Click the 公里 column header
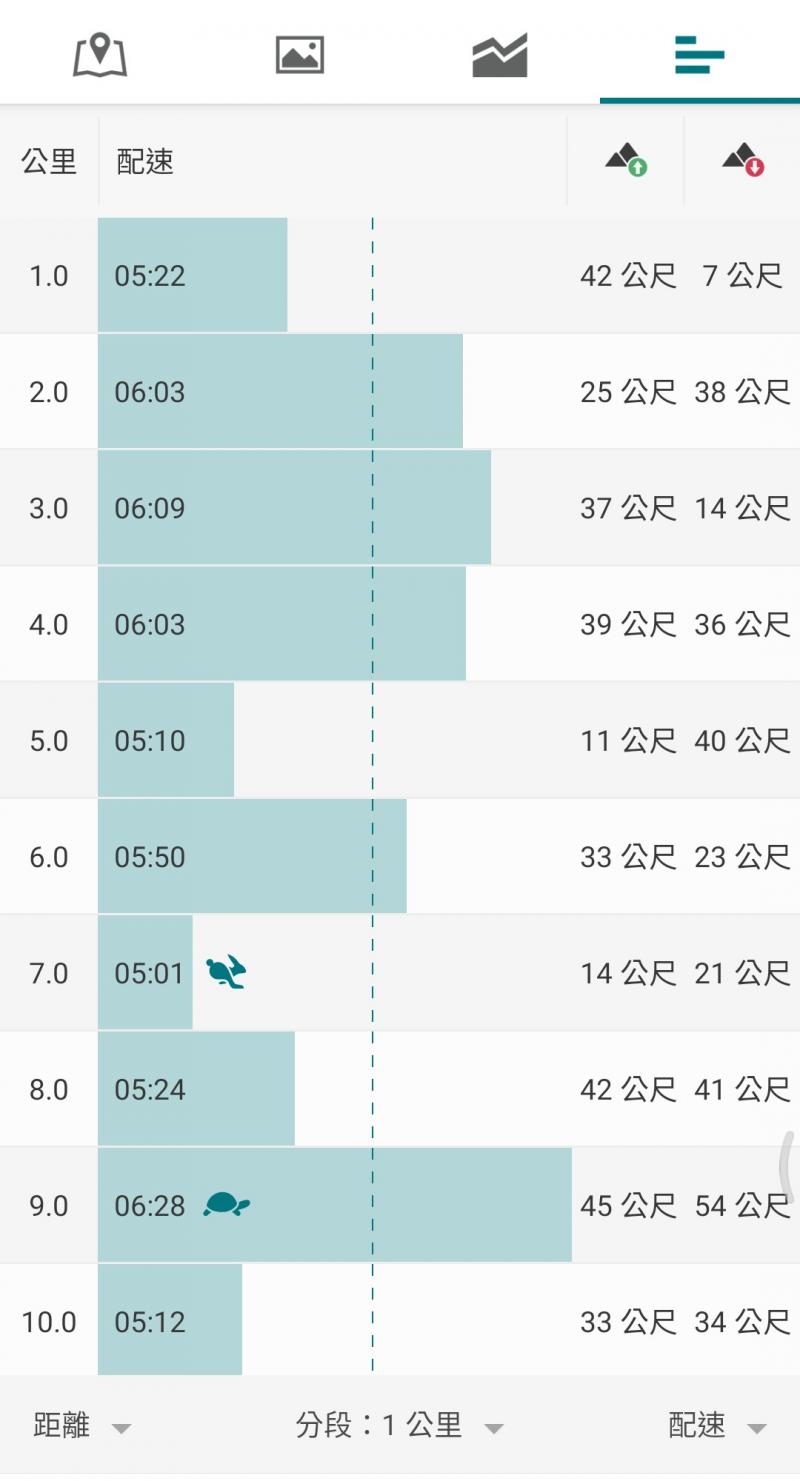Viewport: 800px width, 1481px height. point(49,161)
